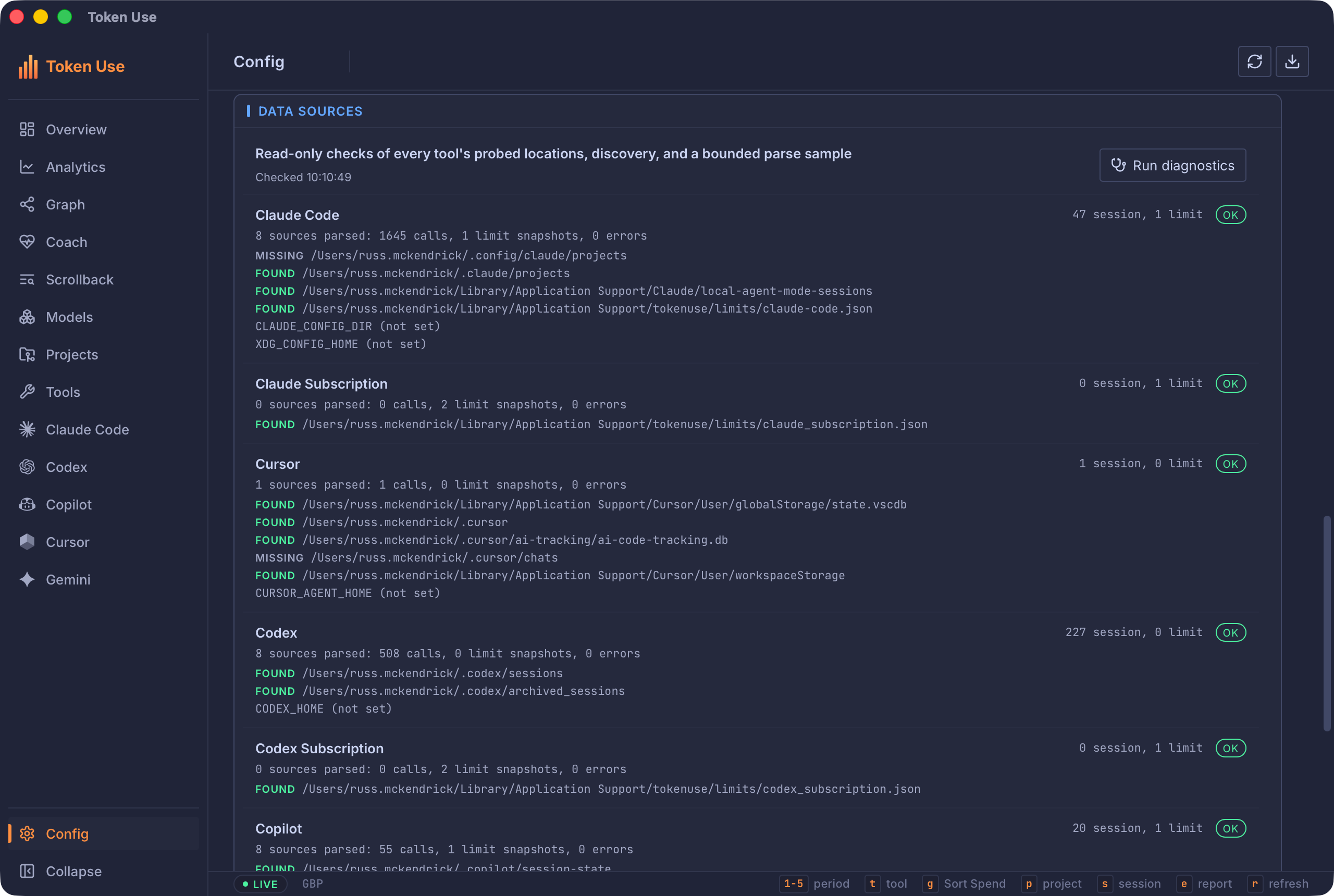Viewport: 1334px width, 896px height.
Task: Click the Copilot robot-face icon in the sidebar
Action: pos(27,504)
